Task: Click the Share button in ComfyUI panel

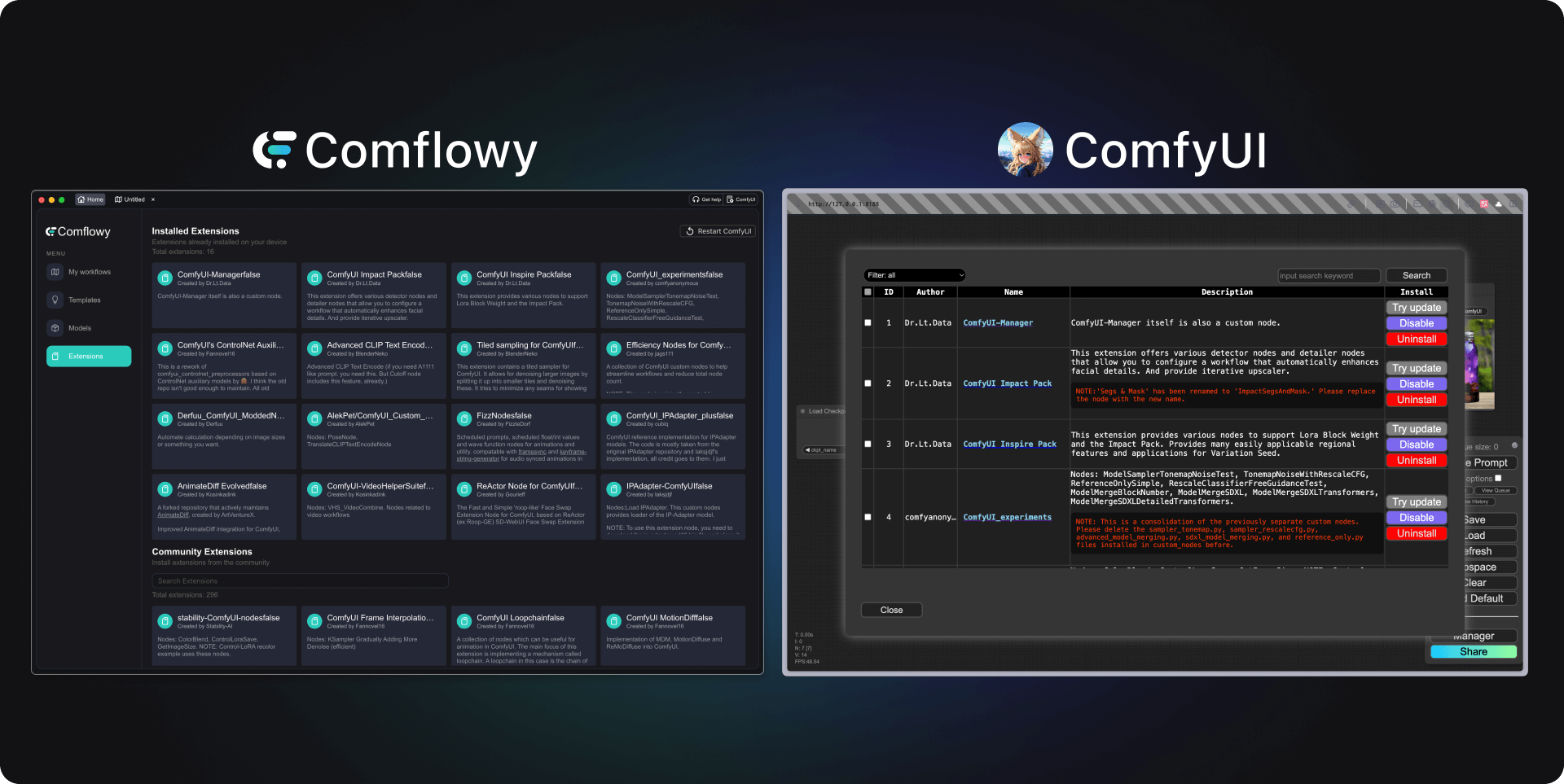Action: (x=1474, y=651)
